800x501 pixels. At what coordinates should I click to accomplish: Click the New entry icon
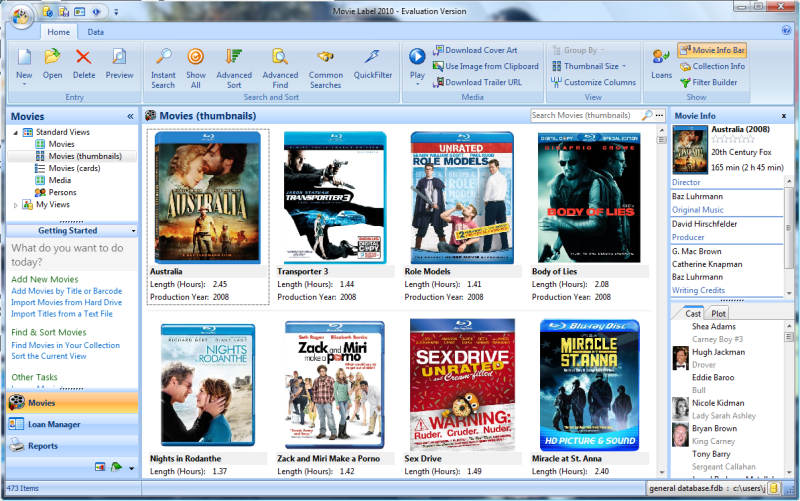(x=24, y=57)
